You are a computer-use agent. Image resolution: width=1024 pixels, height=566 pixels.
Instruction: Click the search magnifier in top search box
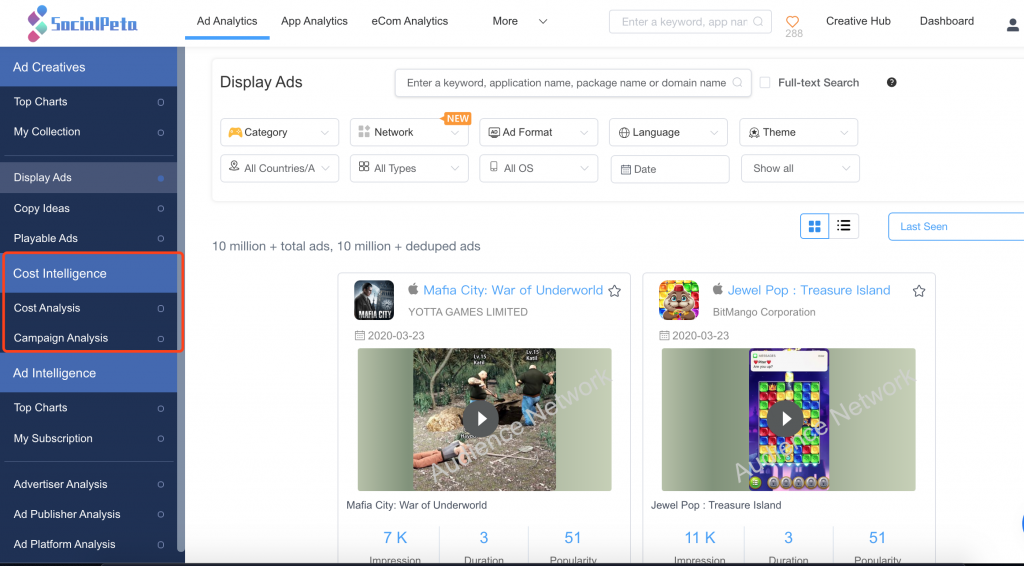758,22
